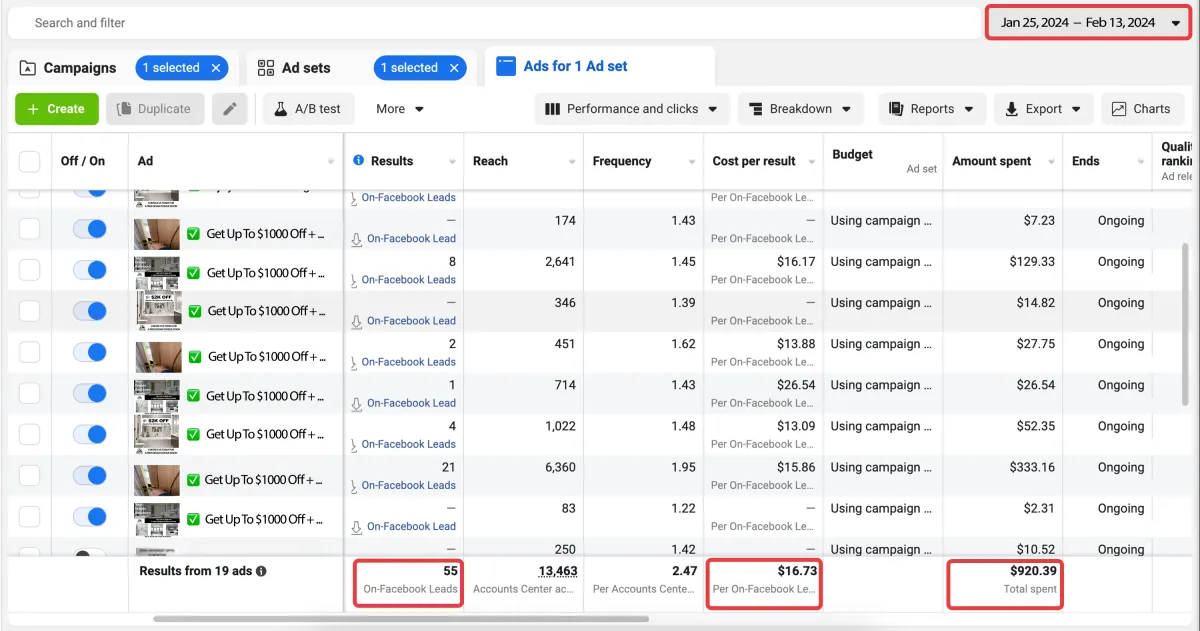Click the Search and filter field
1200x631 pixels.
(490, 23)
